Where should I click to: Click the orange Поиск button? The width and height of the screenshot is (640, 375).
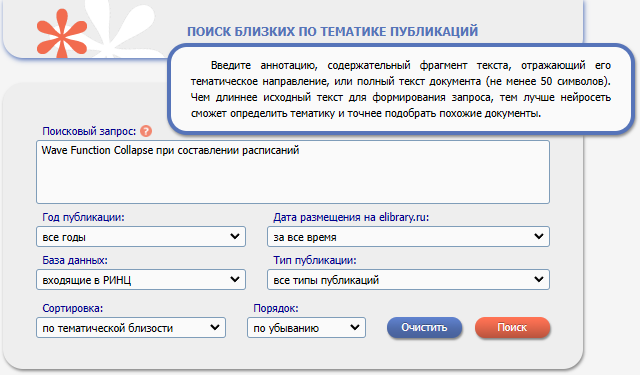click(x=512, y=327)
